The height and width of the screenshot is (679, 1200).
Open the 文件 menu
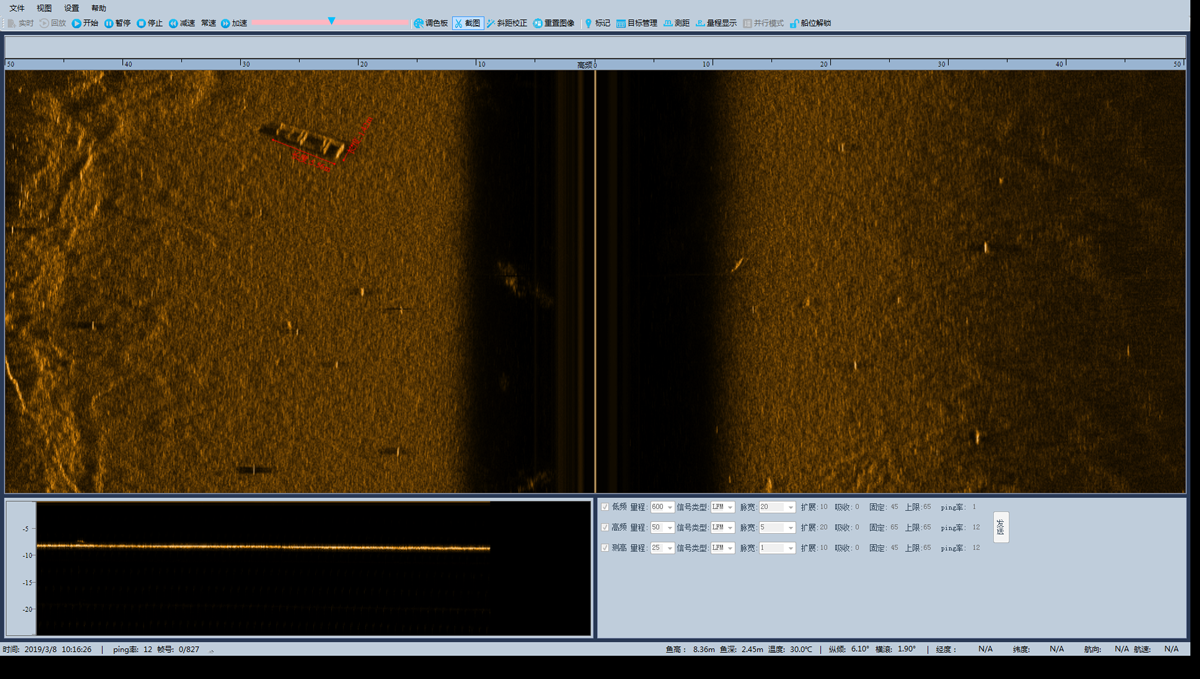pyautogui.click(x=16, y=8)
